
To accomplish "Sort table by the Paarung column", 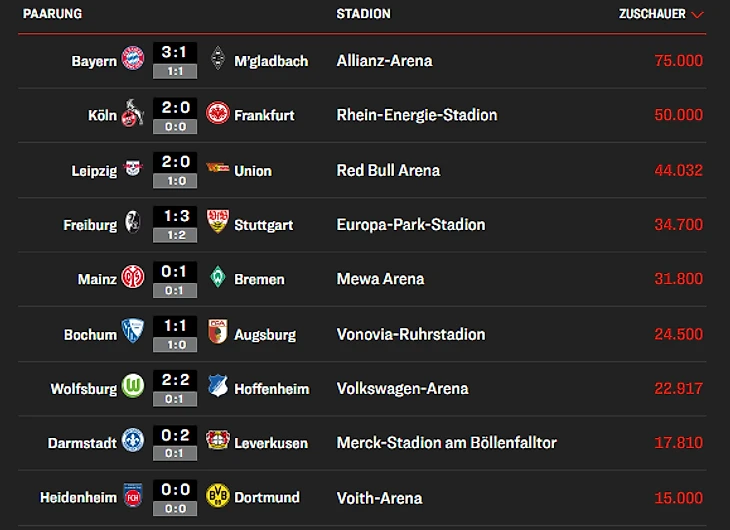I will click(x=52, y=14).
